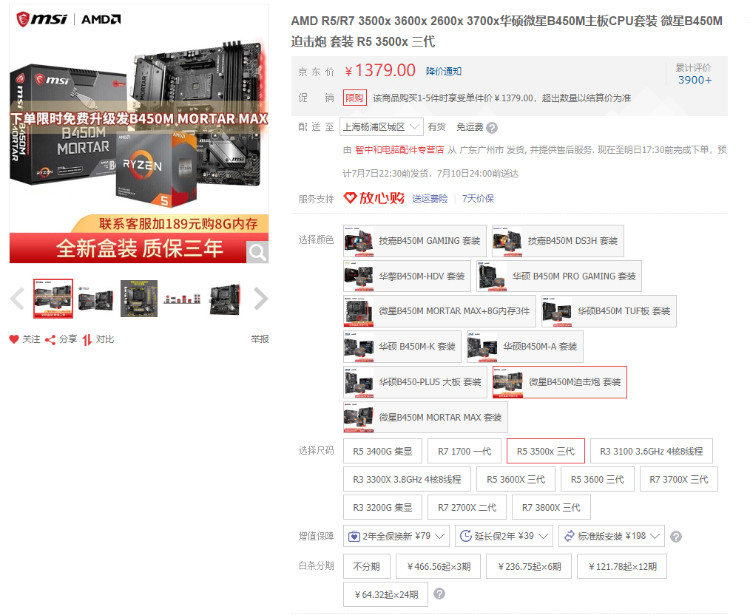Image resolution: width=750 pixels, height=615 pixels.
Task: Click the help icon beside 增值保障 options
Action: coord(676,537)
